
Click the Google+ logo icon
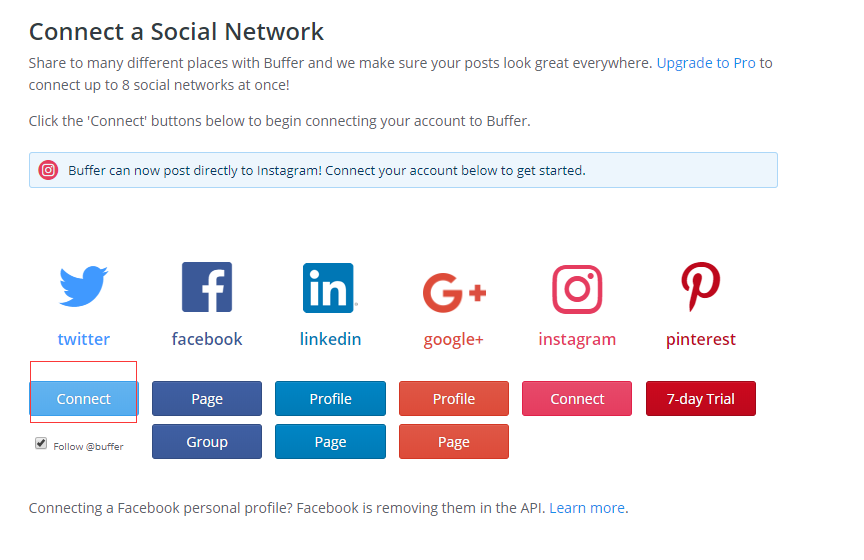[x=455, y=292]
